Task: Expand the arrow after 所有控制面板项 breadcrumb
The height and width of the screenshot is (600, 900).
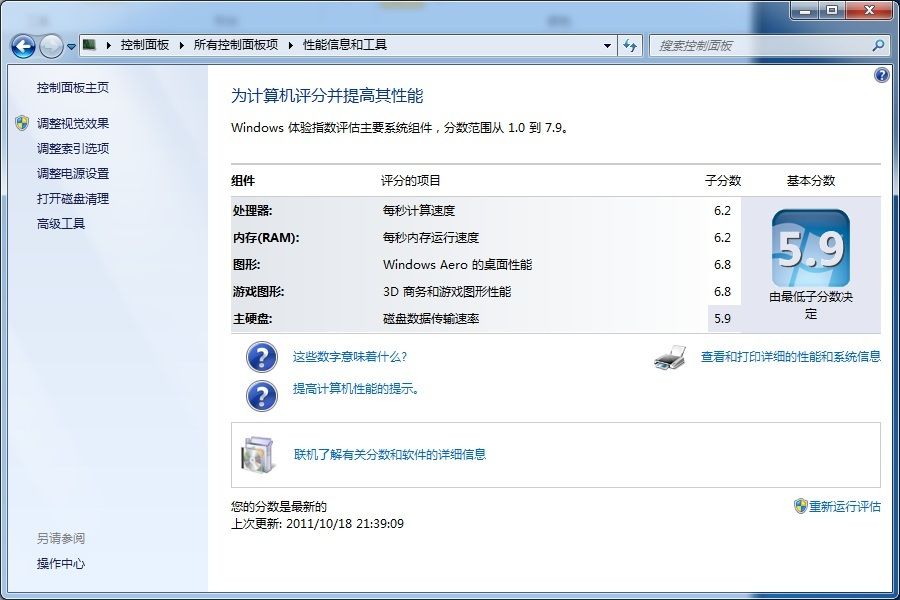Action: click(290, 45)
